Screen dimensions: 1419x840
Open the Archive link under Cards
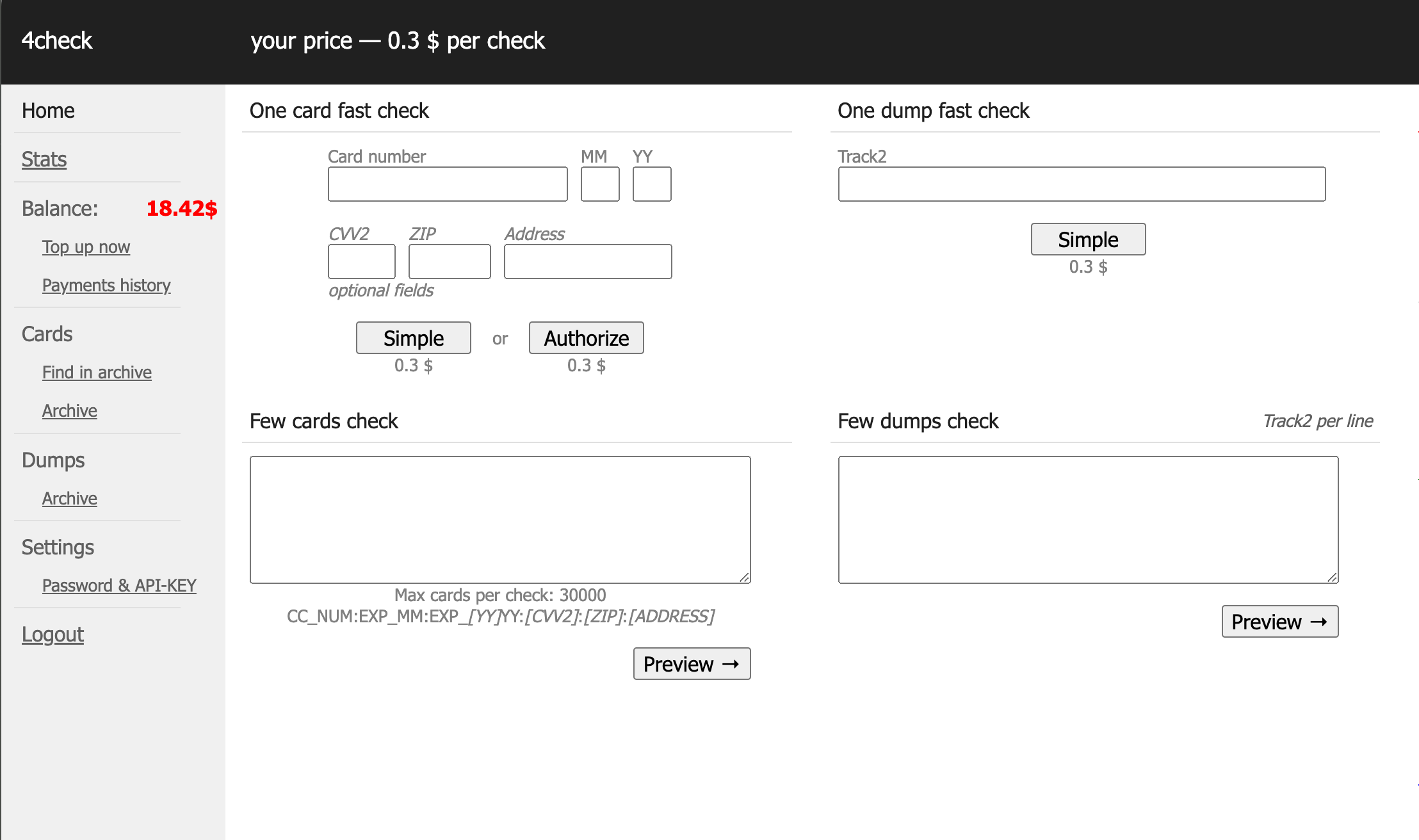tap(69, 411)
